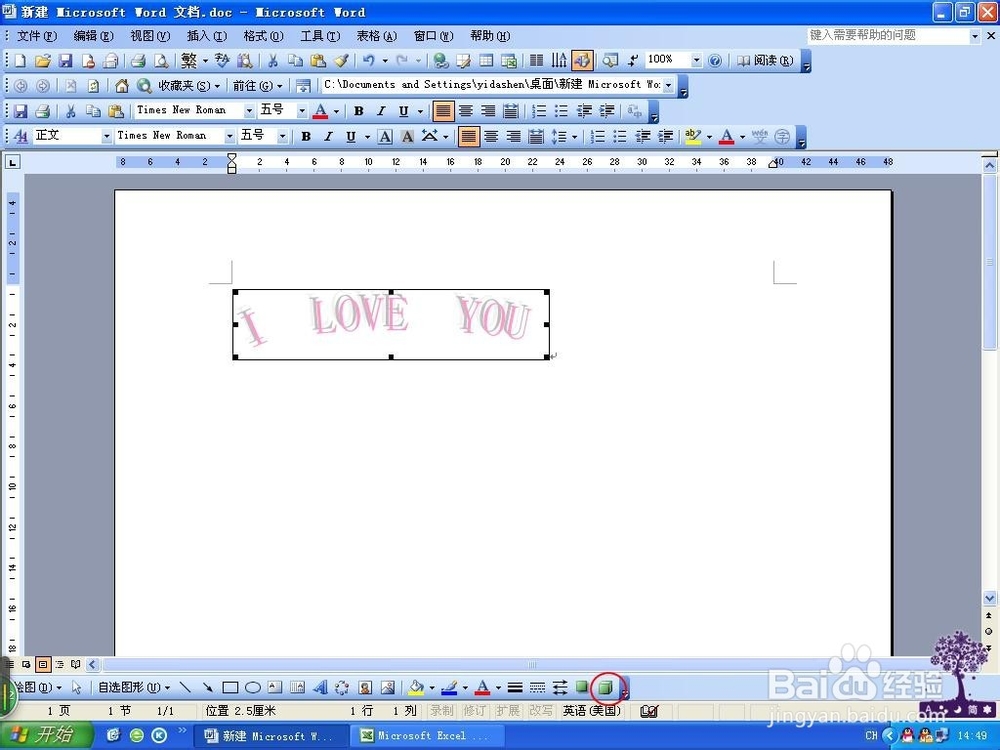Select the Arrow drawing tool
Image resolution: width=1000 pixels, height=750 pixels.
[207, 688]
